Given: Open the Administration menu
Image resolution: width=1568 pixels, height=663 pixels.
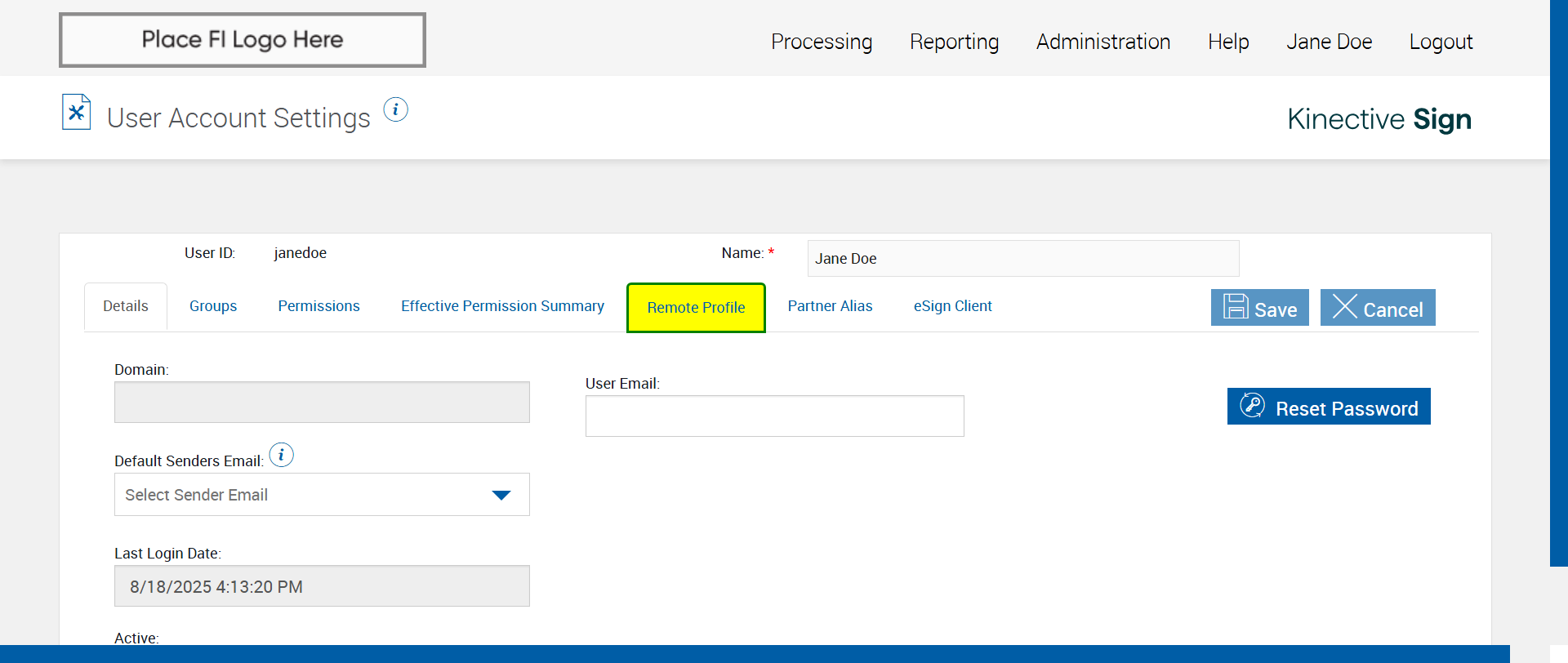Looking at the screenshot, I should (1102, 42).
